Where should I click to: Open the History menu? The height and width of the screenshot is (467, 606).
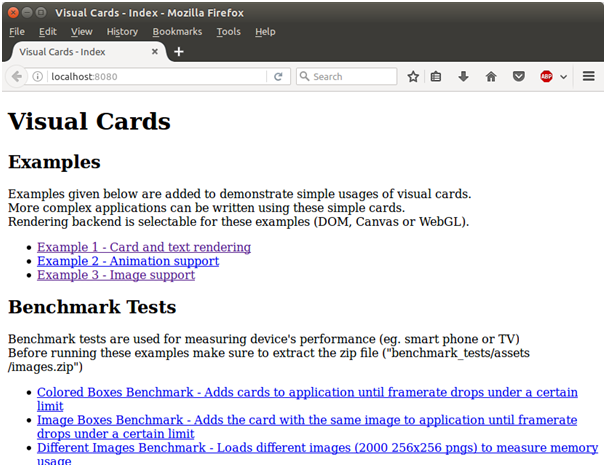point(122,31)
